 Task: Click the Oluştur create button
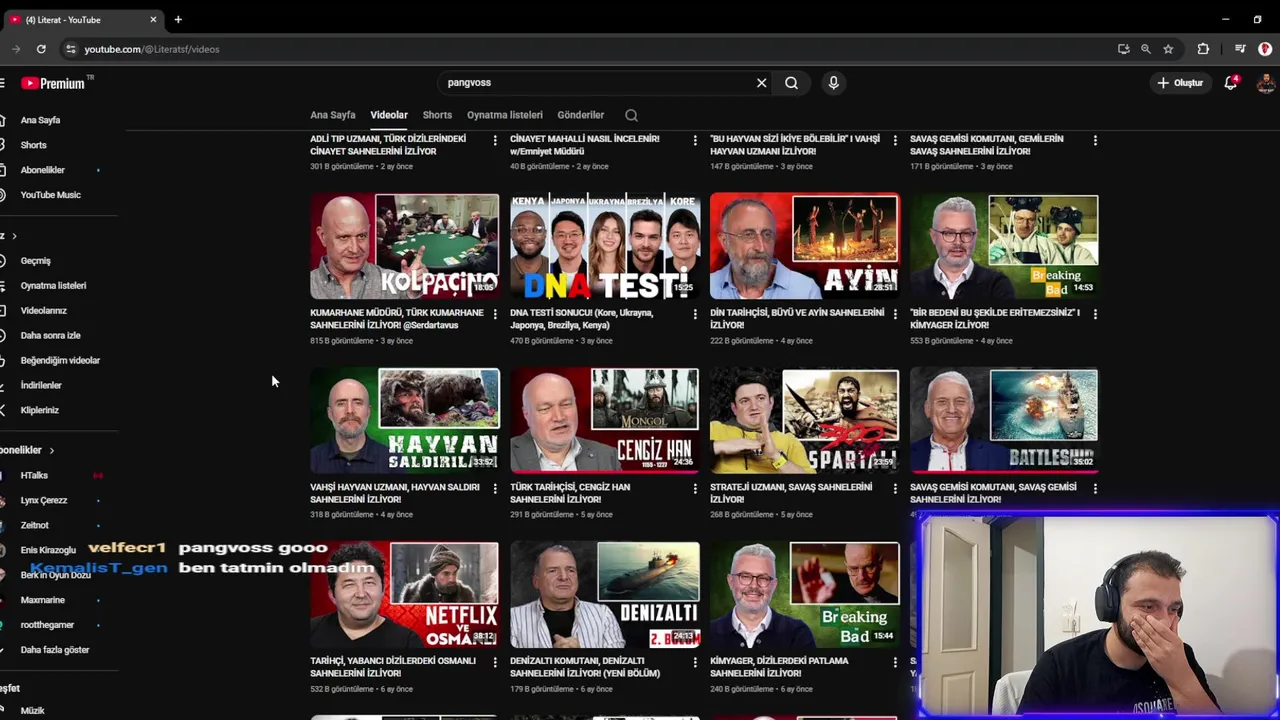tap(1180, 83)
